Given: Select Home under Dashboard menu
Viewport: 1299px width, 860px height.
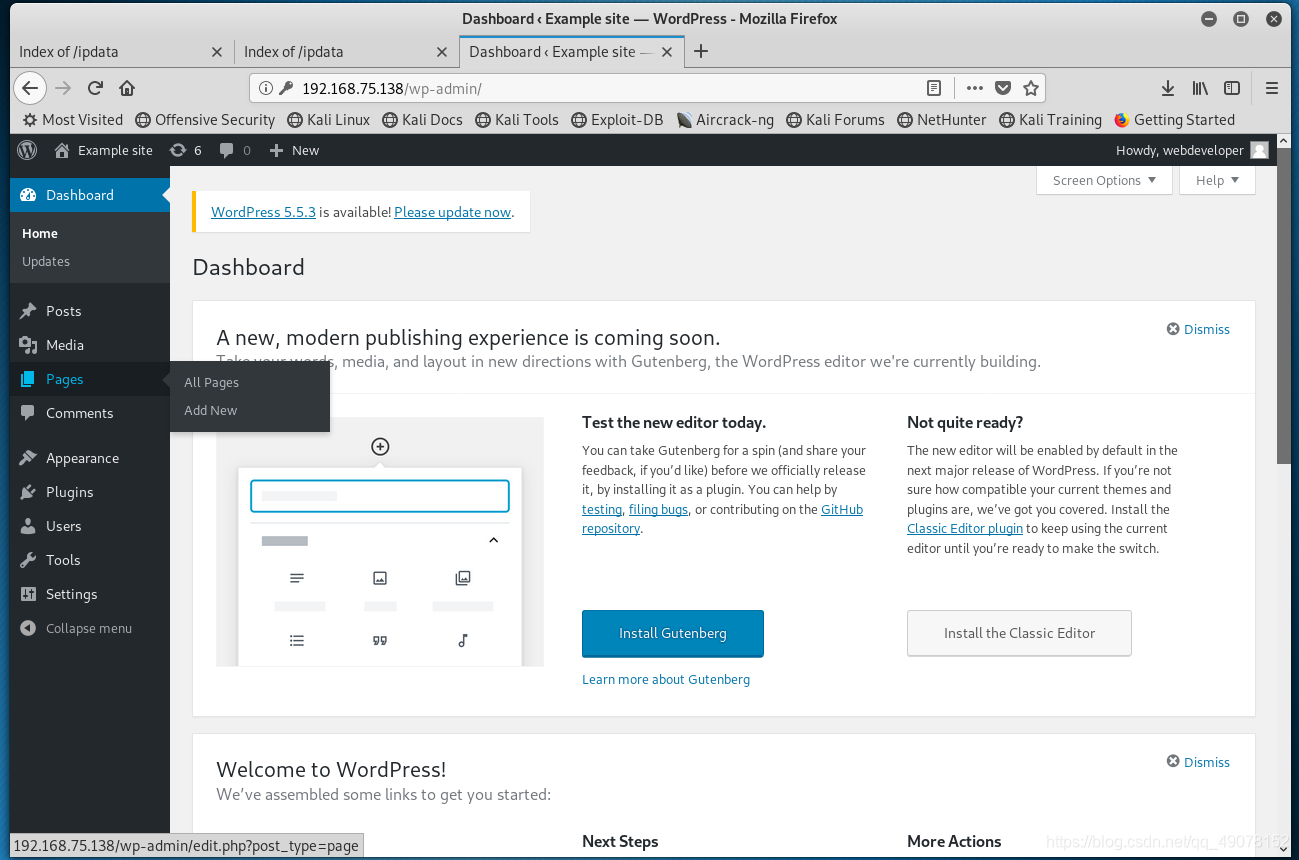Looking at the screenshot, I should tap(40, 233).
